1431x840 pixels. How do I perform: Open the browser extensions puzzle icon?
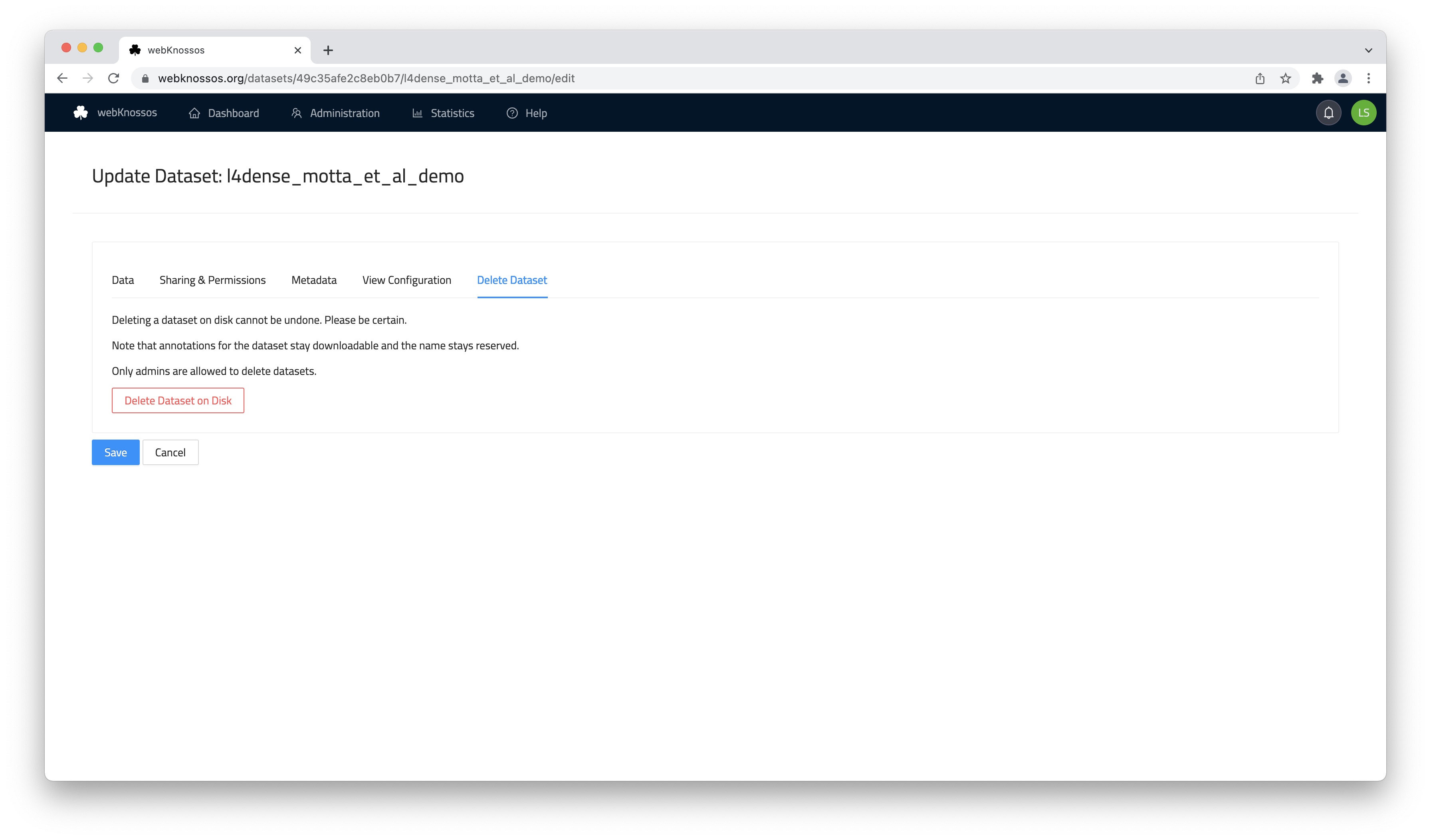pos(1318,78)
